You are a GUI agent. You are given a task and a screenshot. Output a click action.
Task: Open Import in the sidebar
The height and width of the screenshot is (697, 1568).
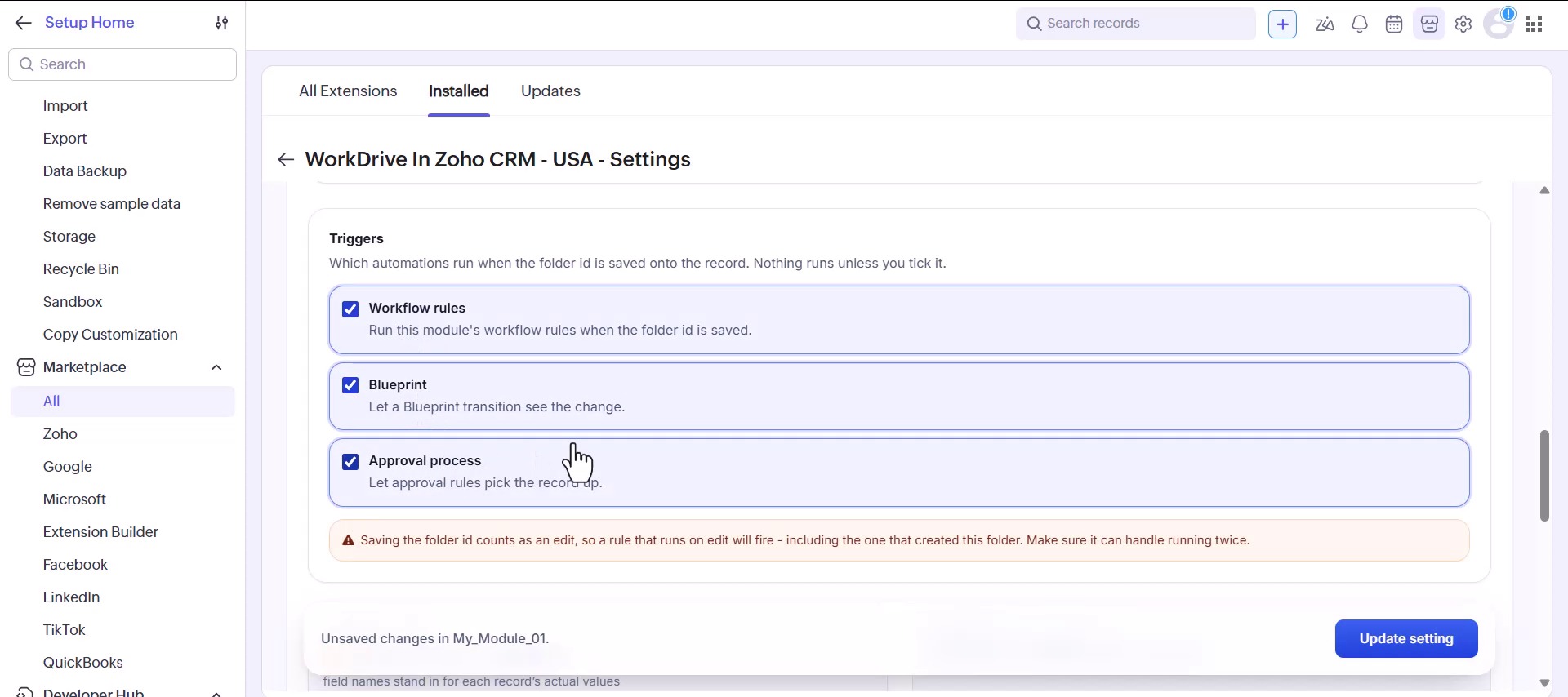65,106
